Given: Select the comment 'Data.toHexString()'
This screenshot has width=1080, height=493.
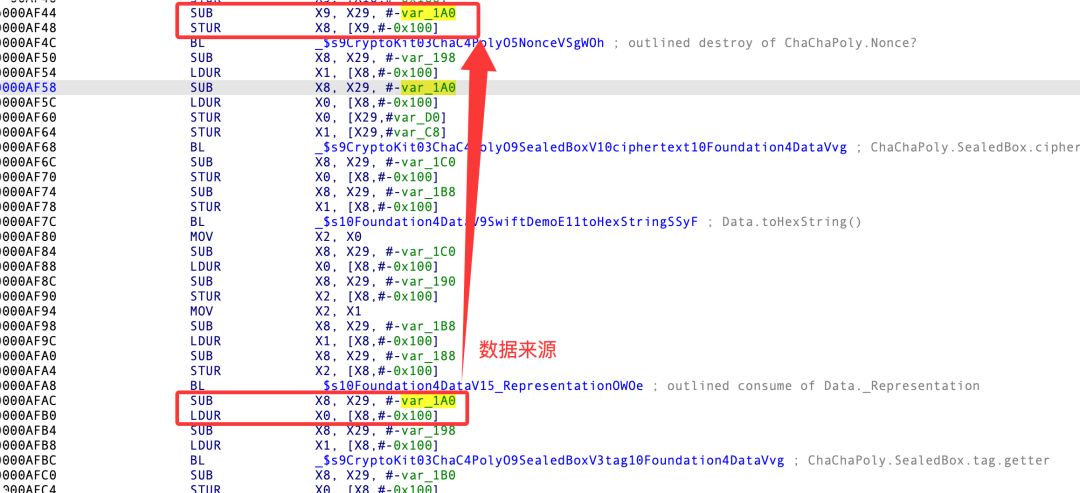Looking at the screenshot, I should click(792, 222).
